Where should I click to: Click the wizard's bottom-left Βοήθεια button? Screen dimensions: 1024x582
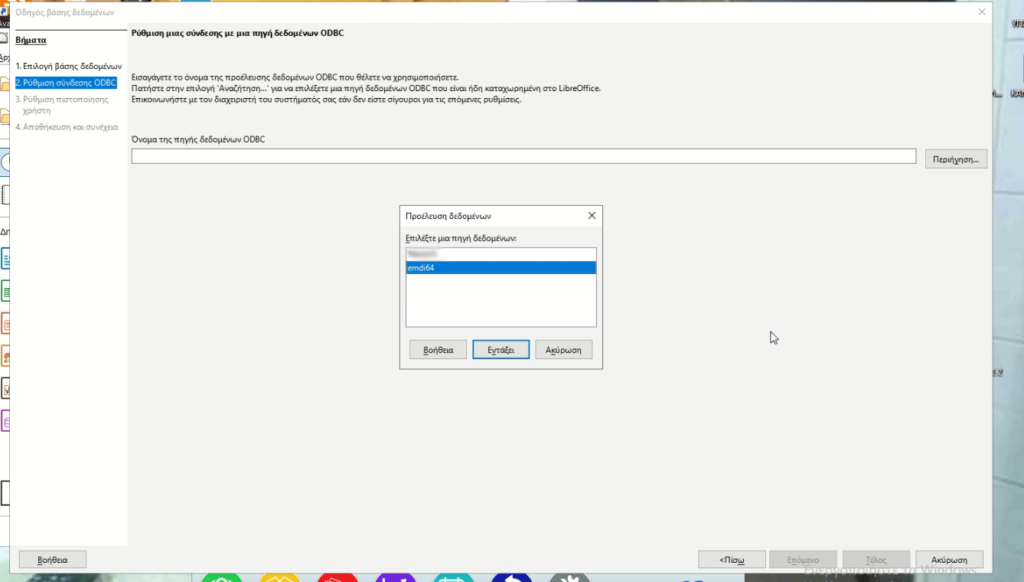(x=52, y=560)
